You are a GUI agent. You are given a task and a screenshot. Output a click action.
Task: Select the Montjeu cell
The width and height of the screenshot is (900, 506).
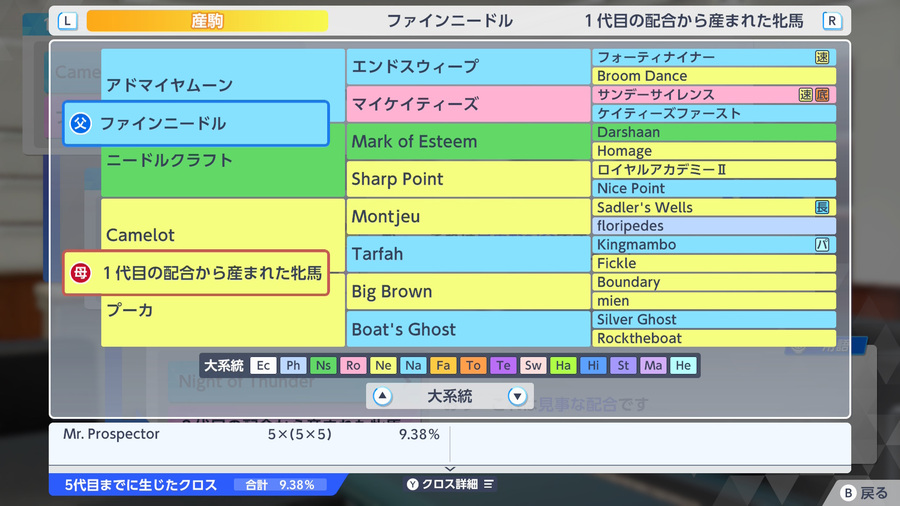468,216
